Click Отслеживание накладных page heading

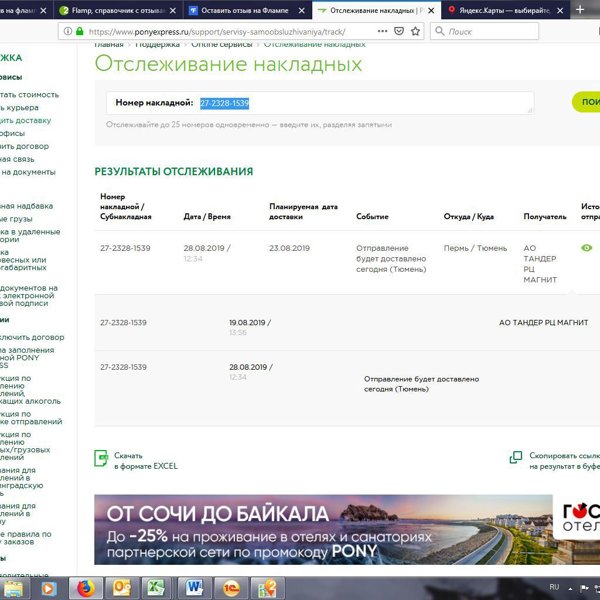tap(228, 64)
